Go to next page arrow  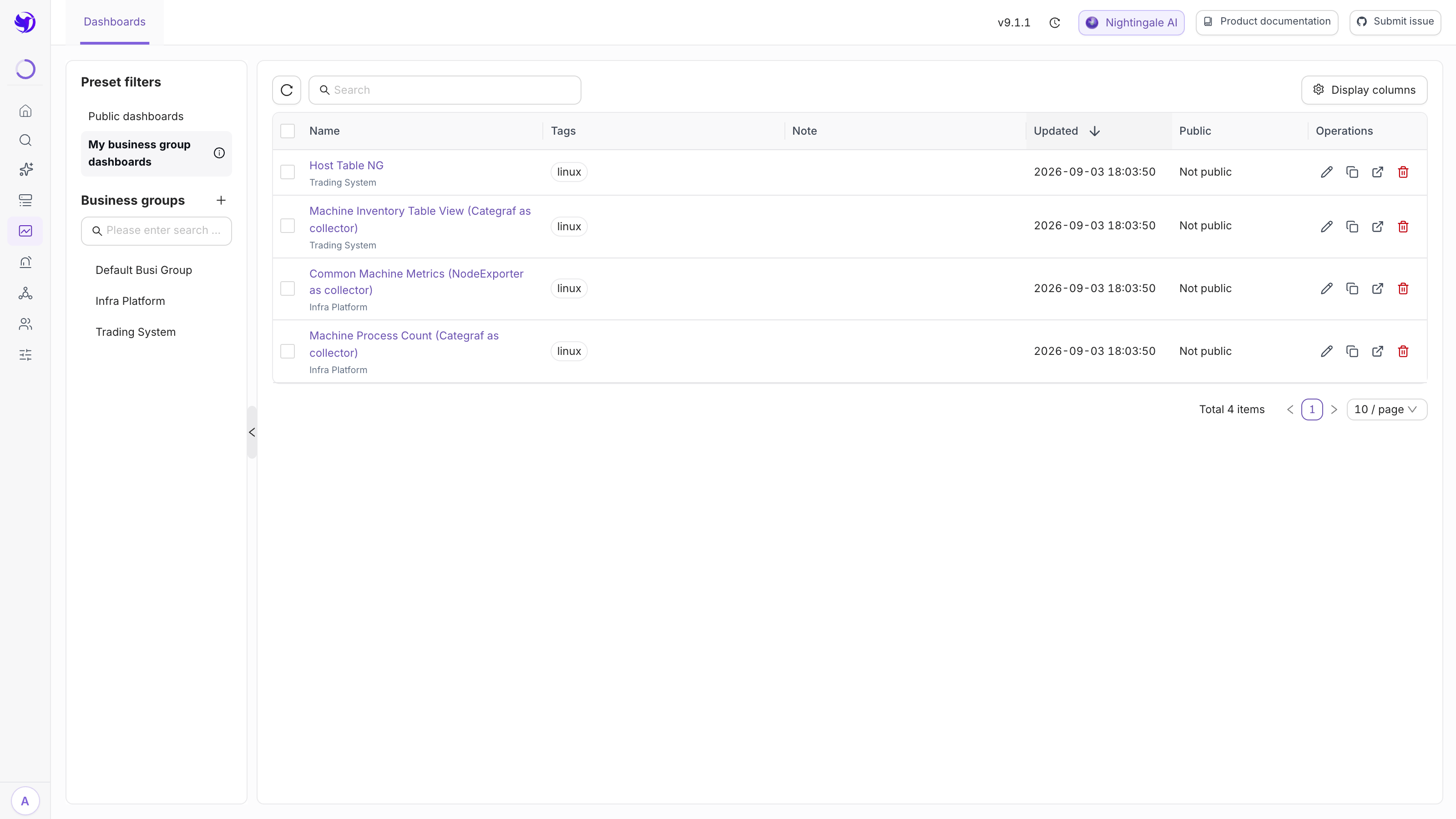[1334, 409]
